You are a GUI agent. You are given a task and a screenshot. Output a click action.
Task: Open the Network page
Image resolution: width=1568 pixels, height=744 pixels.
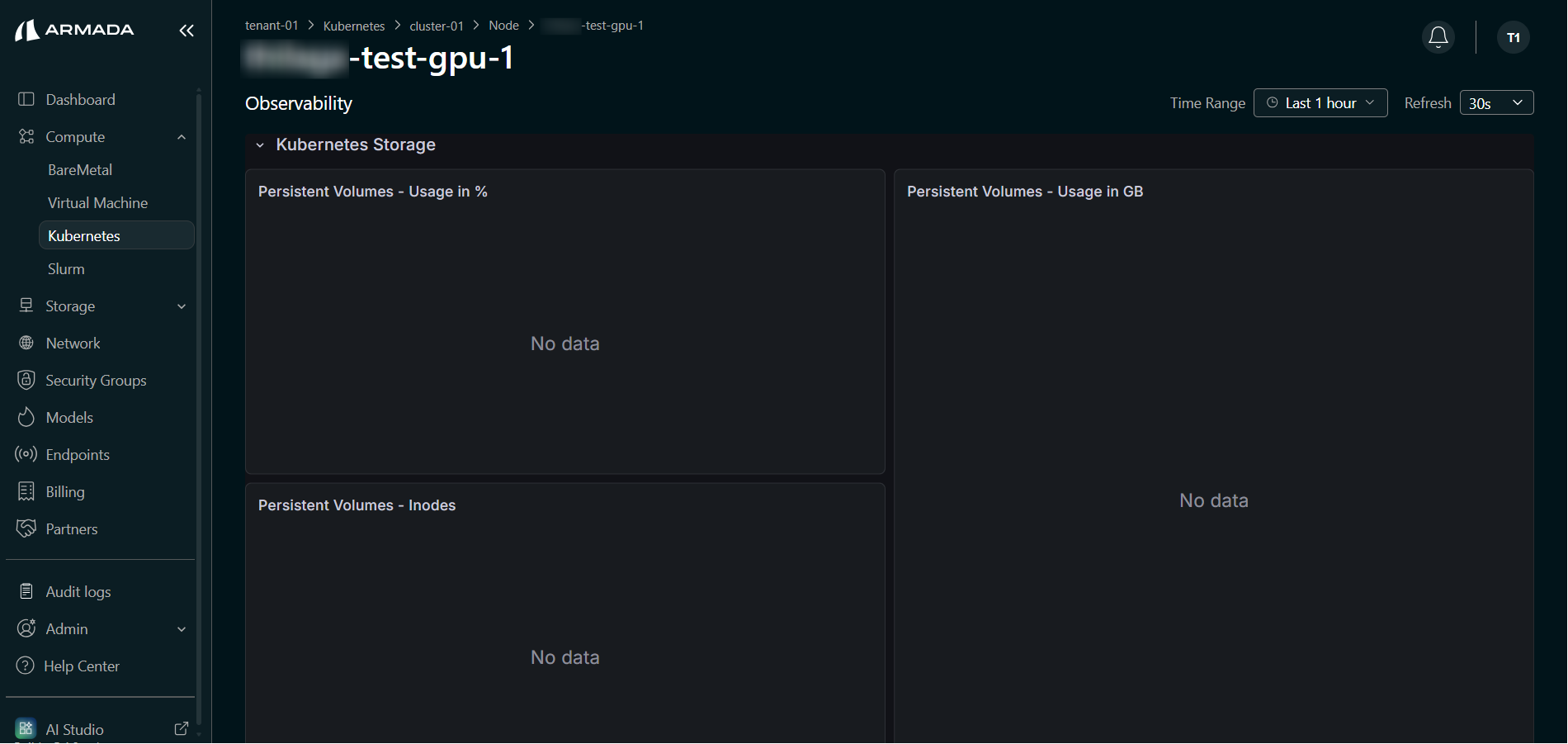coord(73,343)
